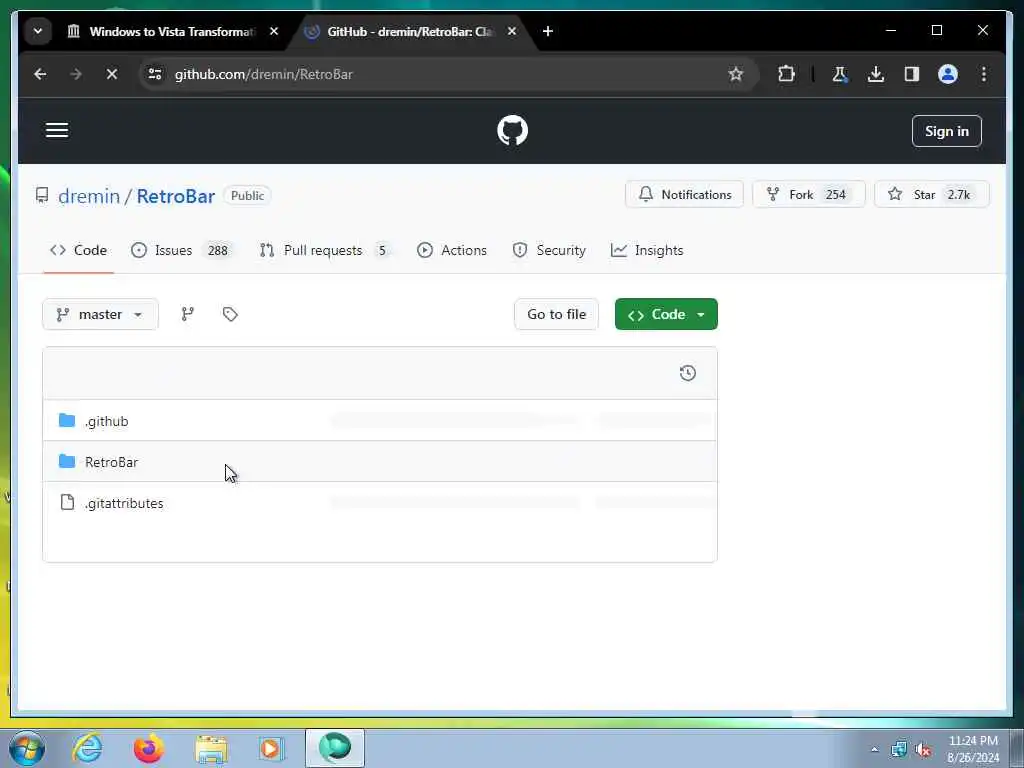View tags using the tag icon
The image size is (1024, 768).
(x=230, y=314)
